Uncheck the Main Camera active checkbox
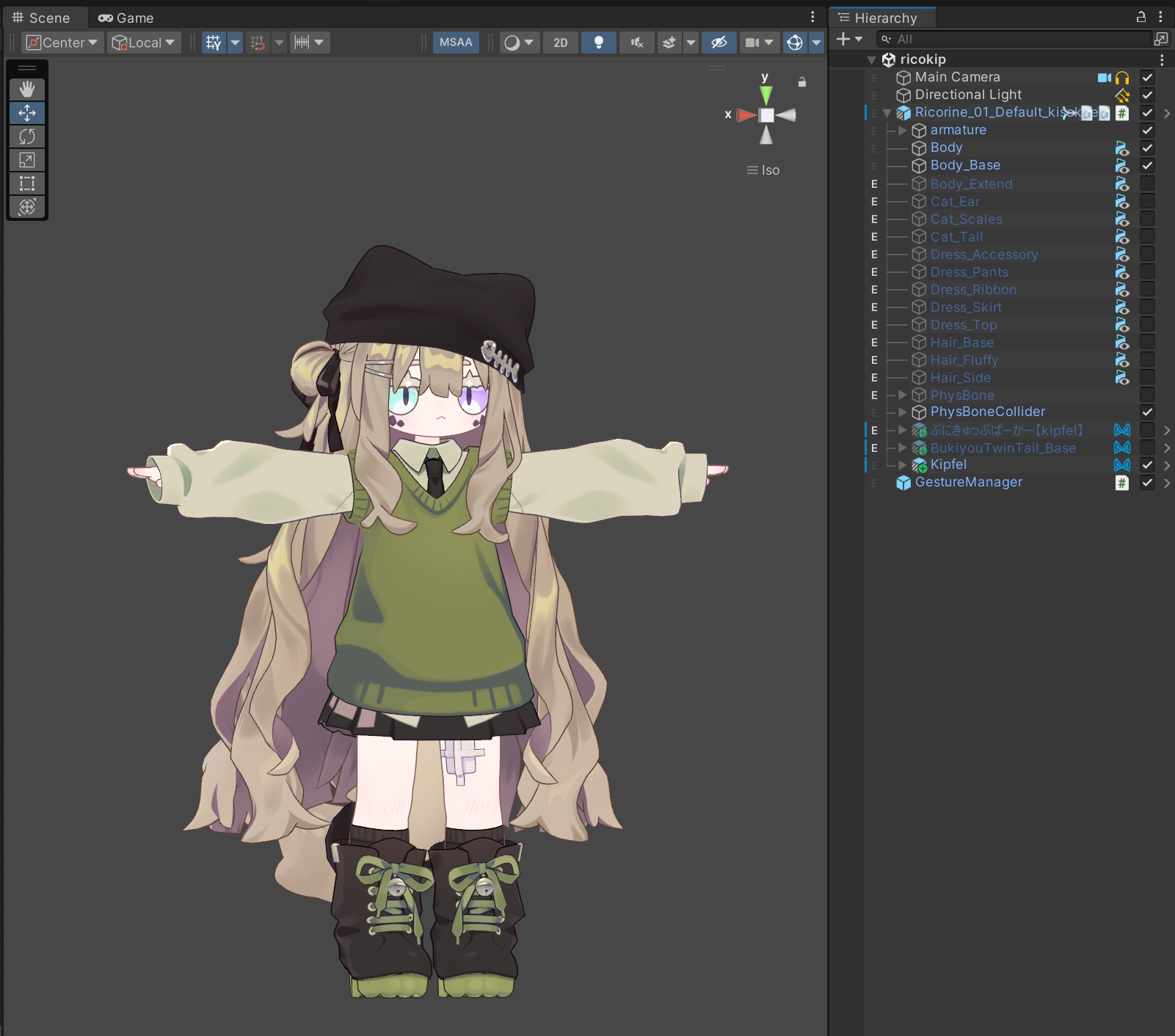Screen dimensions: 1175x1036 tap(1147, 77)
